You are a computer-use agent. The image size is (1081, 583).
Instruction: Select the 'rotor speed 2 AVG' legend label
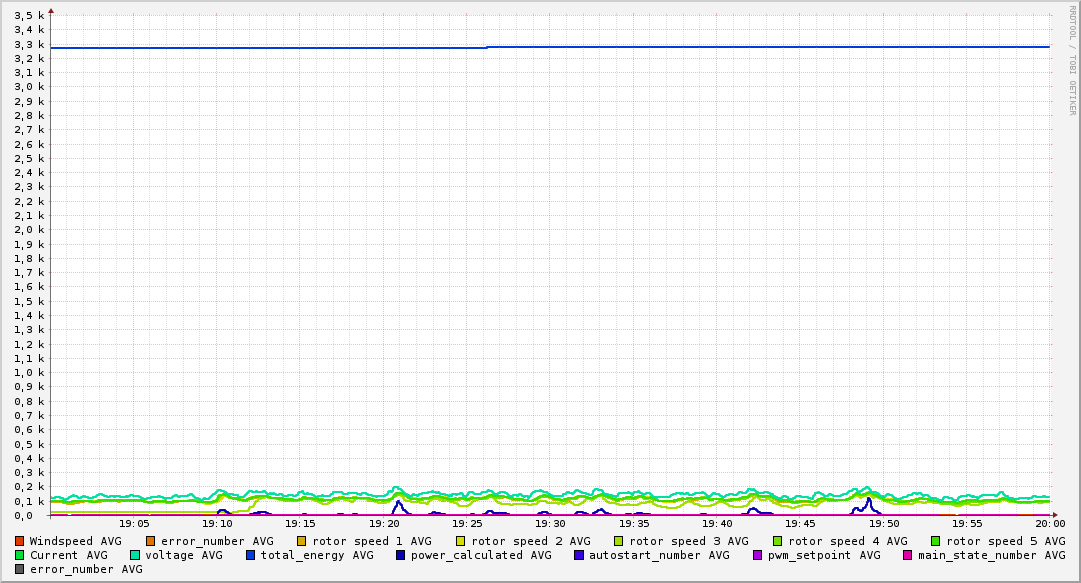pyautogui.click(x=531, y=542)
